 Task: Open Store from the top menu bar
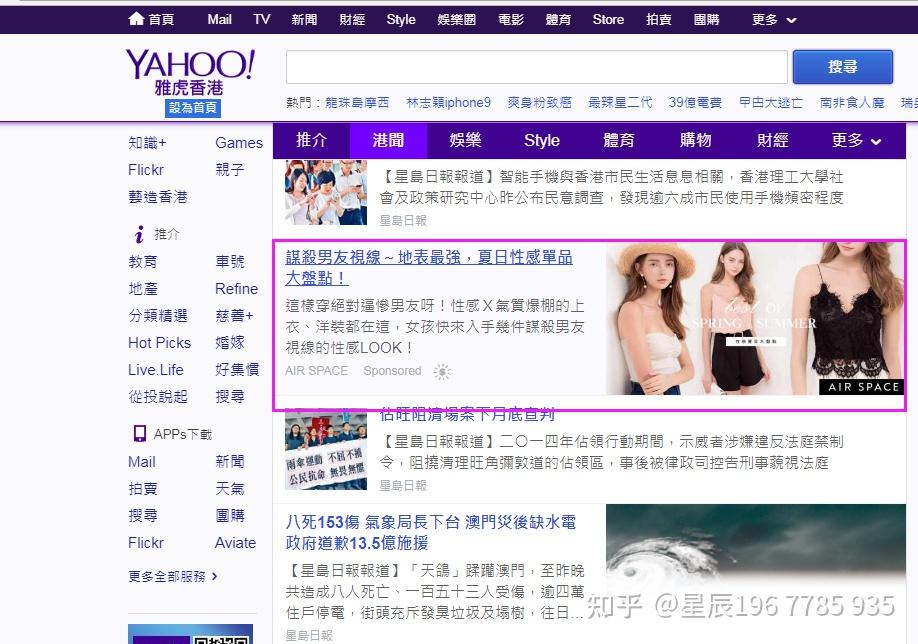608,18
